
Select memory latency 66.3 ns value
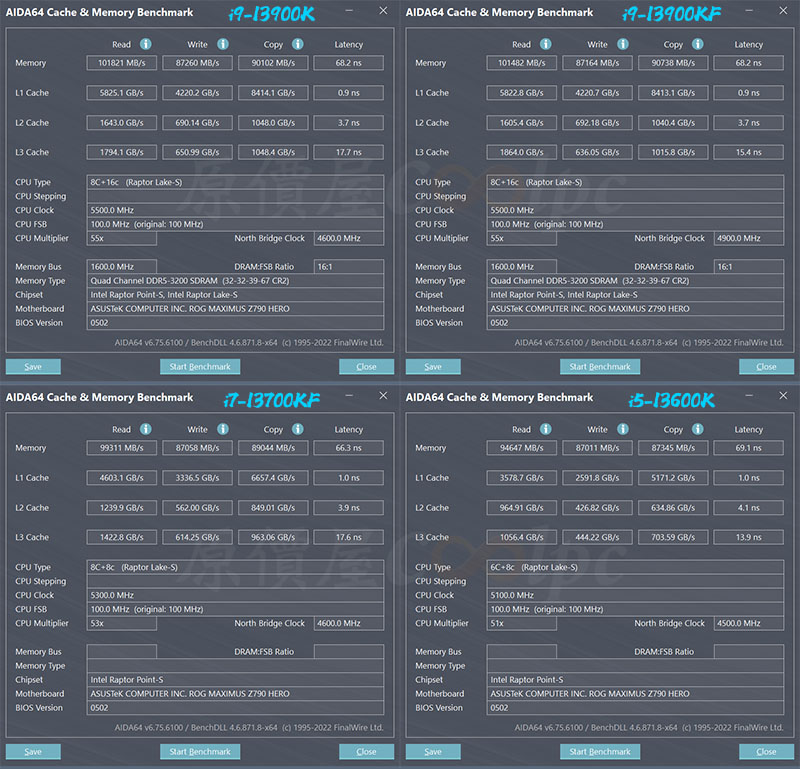tap(349, 448)
